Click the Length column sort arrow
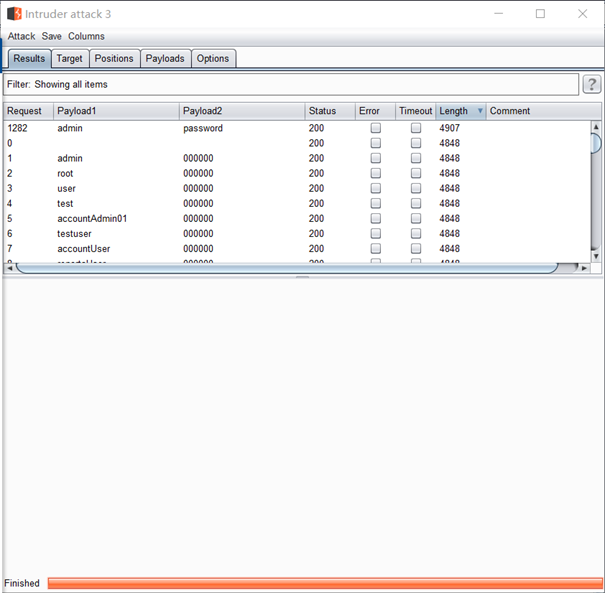Viewport: 605px width, 593px height. [x=480, y=111]
